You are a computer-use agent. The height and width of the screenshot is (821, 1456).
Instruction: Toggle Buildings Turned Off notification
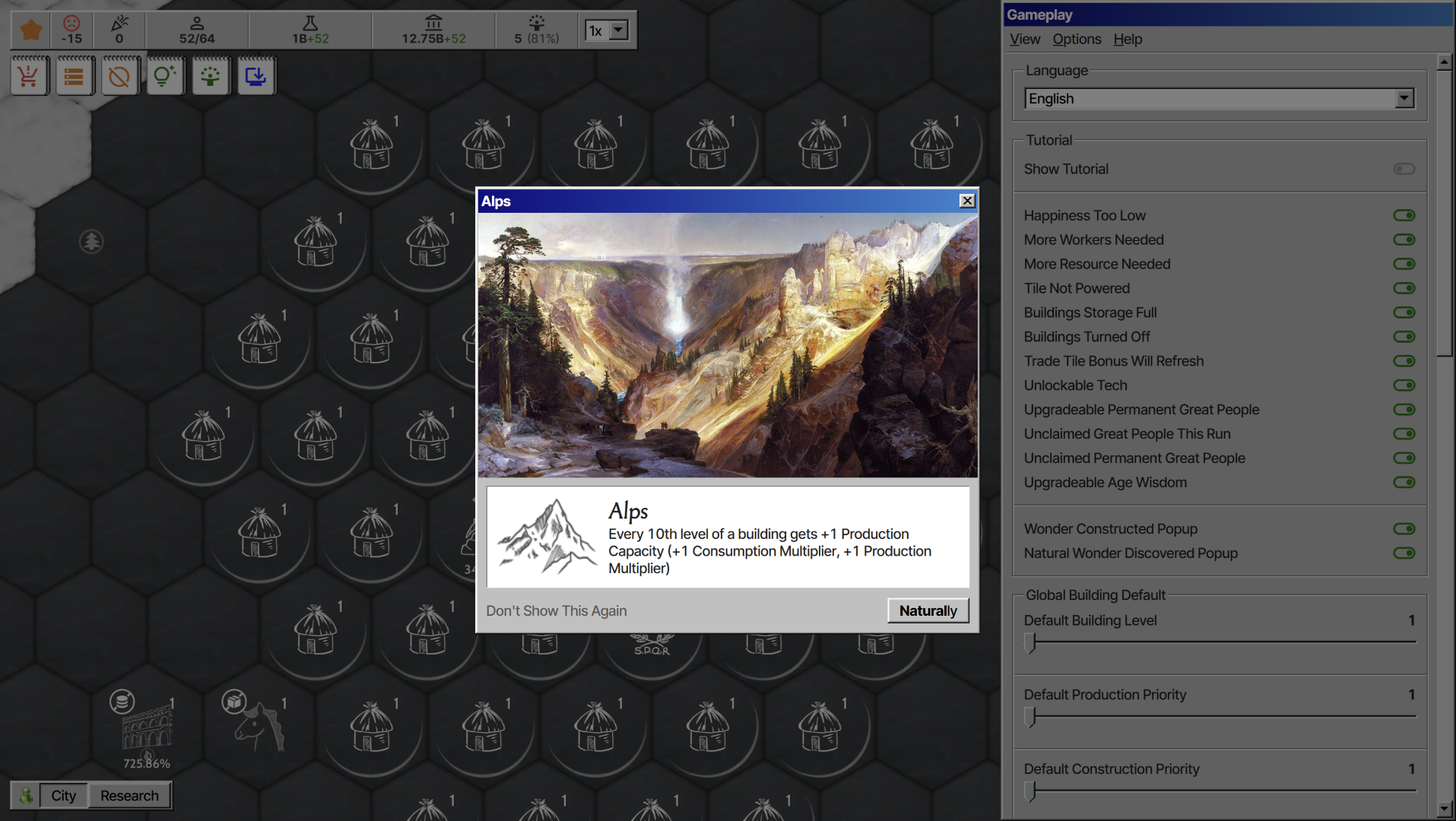point(1404,337)
